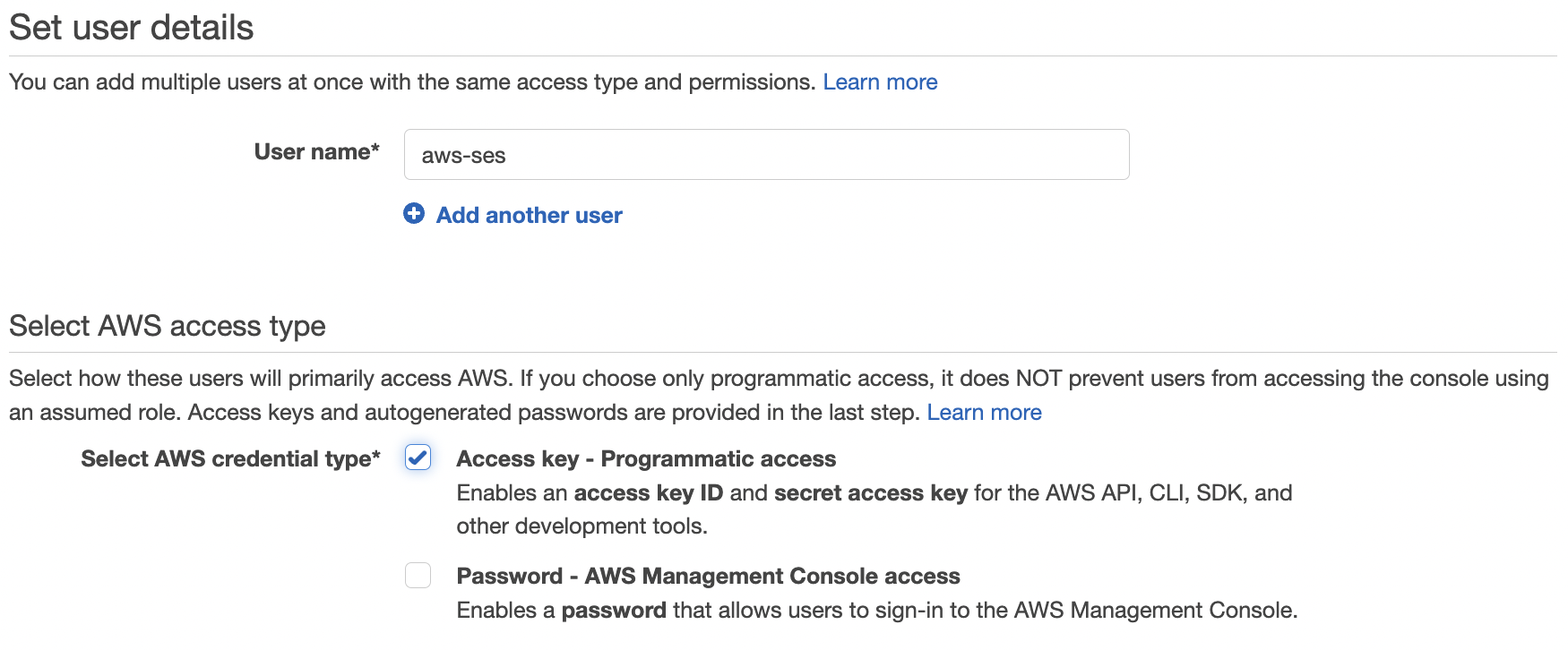Click the bold 'access key ID' text
1568x650 pixels.
[x=649, y=492]
